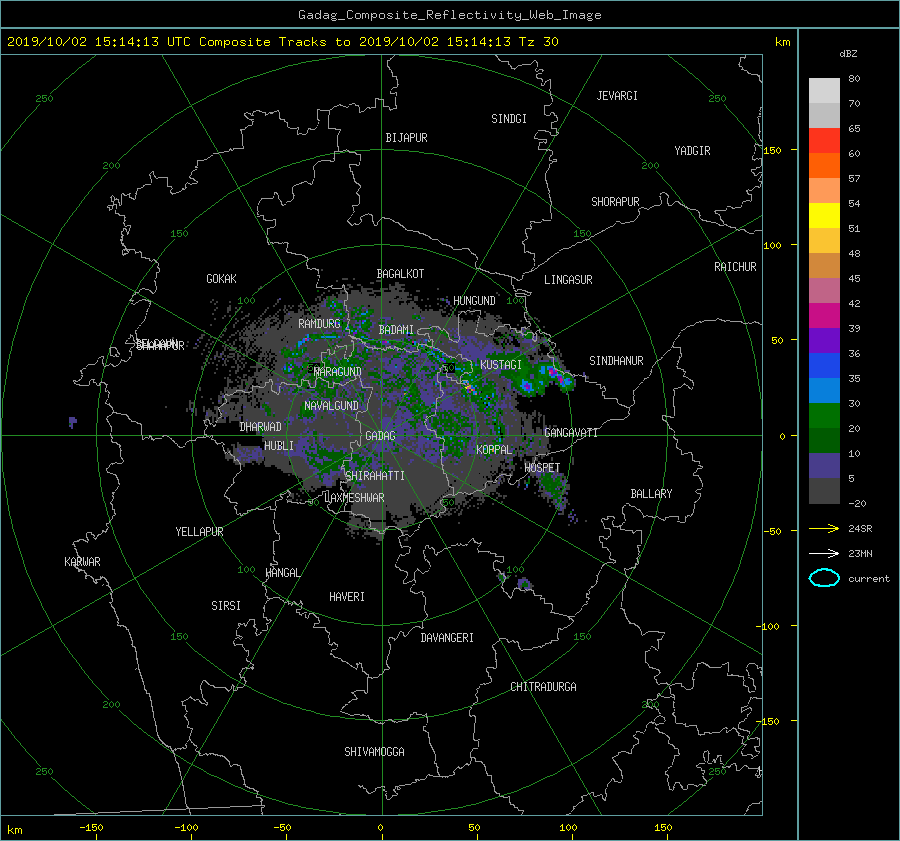Select the HUNGUND label
The height and width of the screenshot is (841, 900).
coord(474,300)
